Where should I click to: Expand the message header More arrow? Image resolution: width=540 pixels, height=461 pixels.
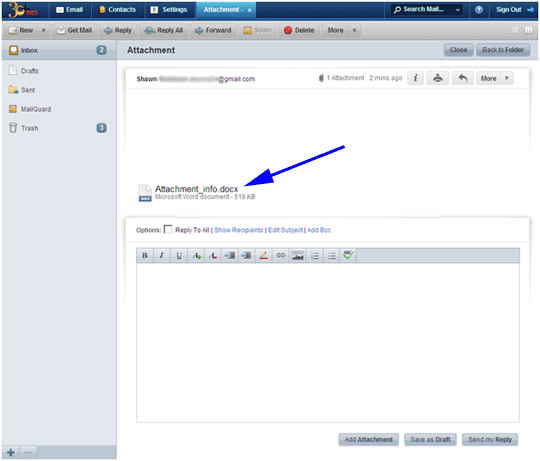507,78
